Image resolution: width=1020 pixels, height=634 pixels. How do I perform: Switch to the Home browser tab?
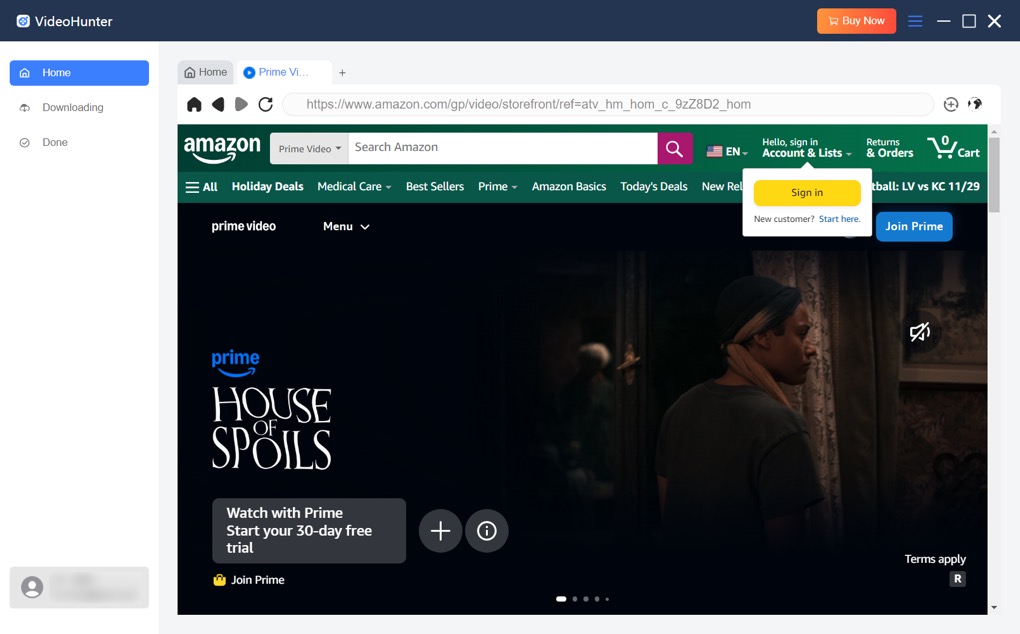[x=206, y=72]
